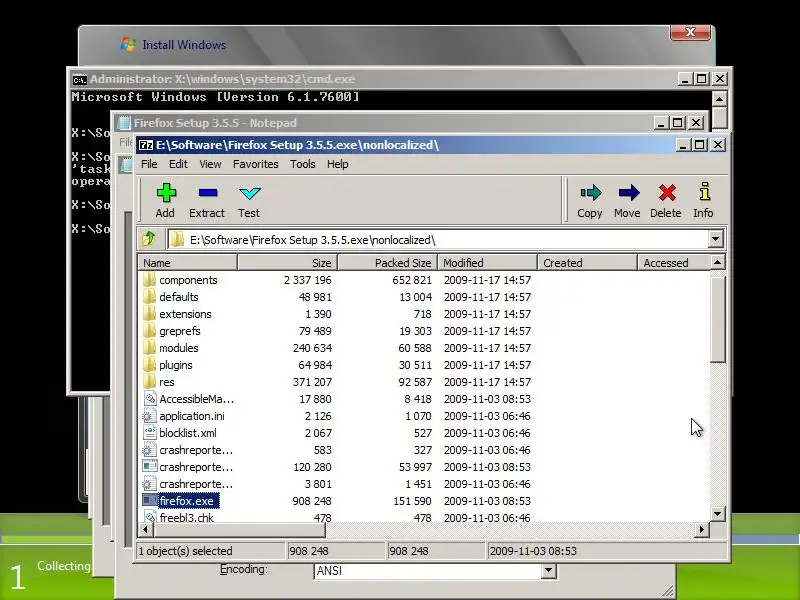Image resolution: width=800 pixels, height=600 pixels.
Task: Click the Notepad window title icon
Action: 123,123
